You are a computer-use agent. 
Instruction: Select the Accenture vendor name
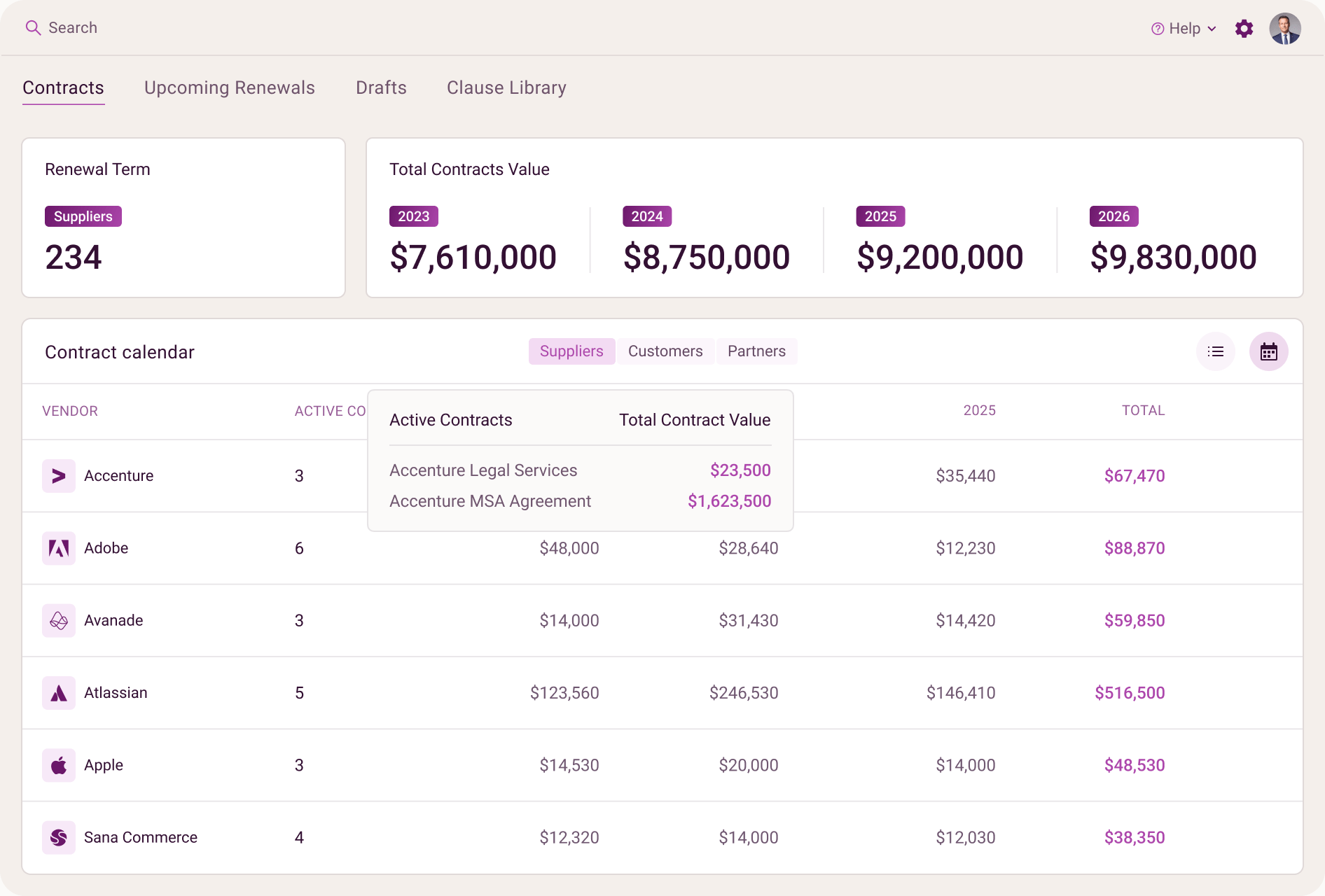(118, 476)
